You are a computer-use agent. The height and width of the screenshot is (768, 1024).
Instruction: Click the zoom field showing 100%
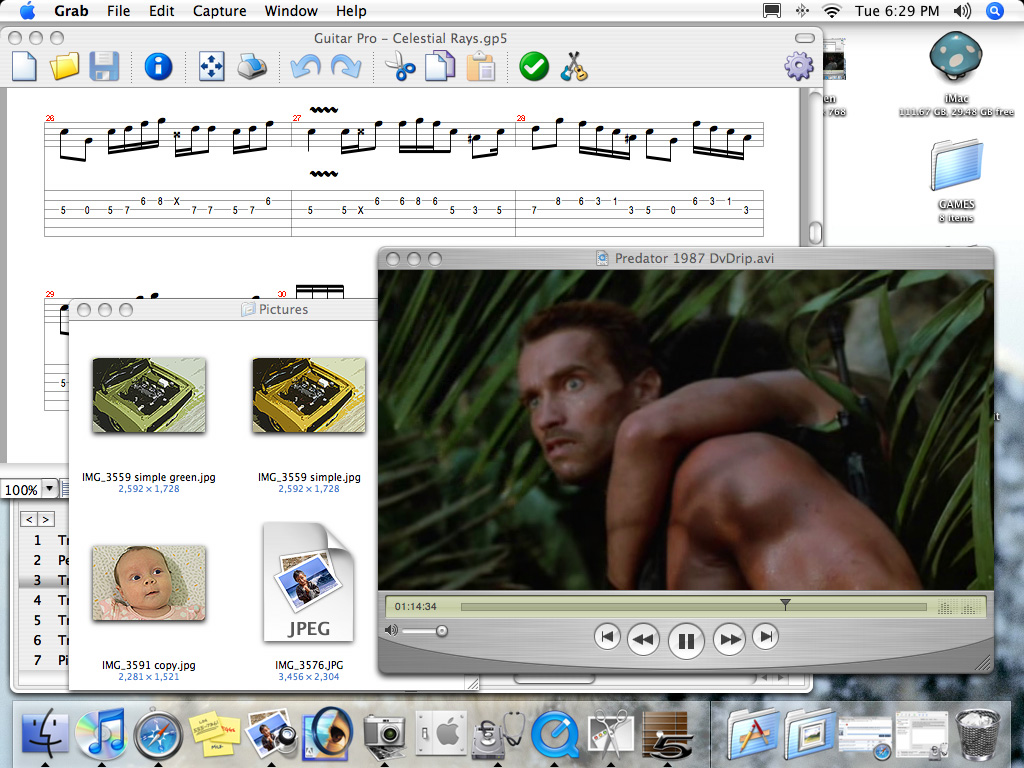pyautogui.click(x=22, y=489)
